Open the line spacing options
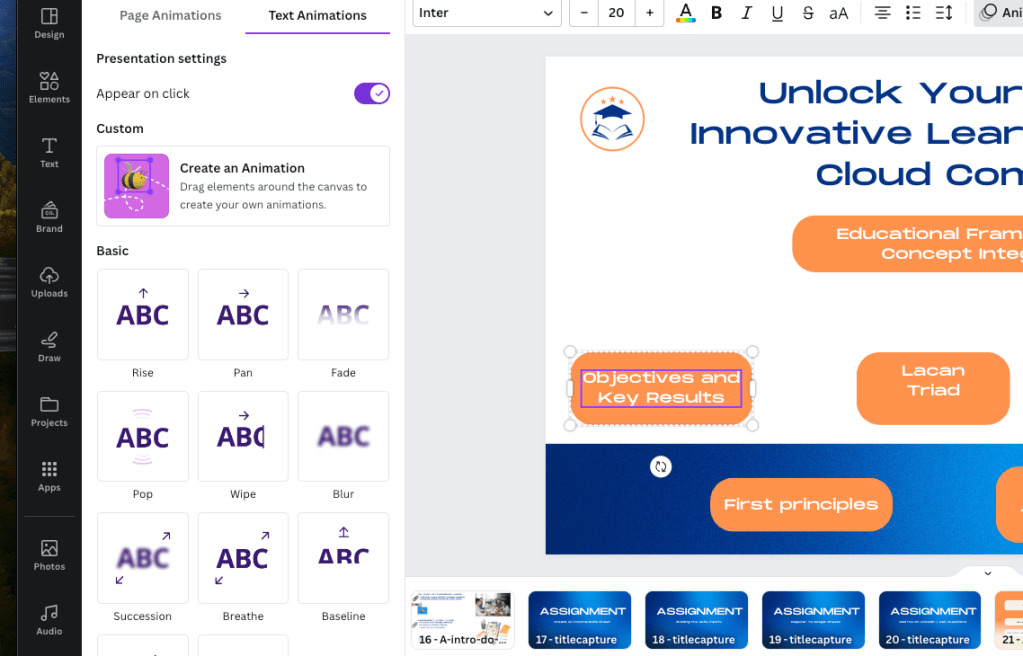 tap(943, 13)
